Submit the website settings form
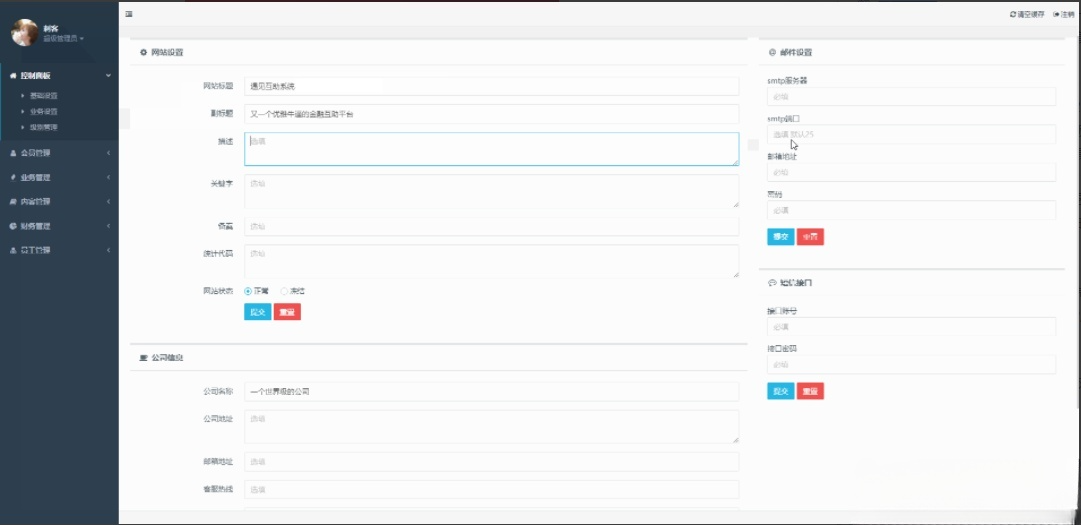1081x525 pixels. (x=257, y=312)
